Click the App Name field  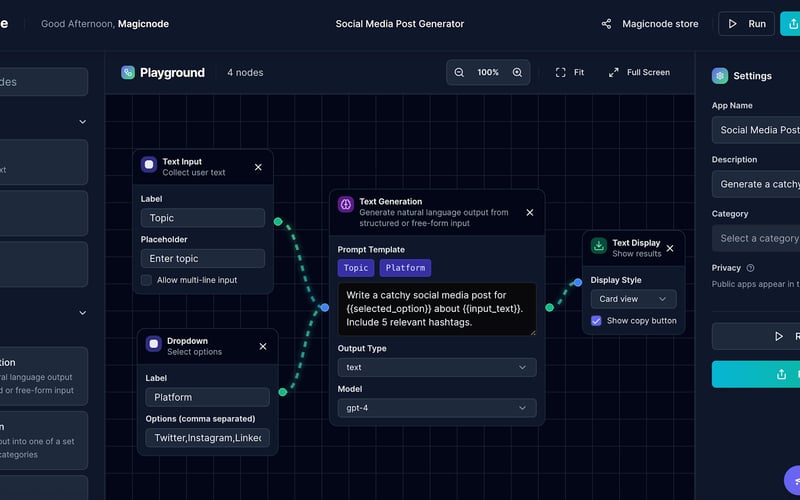click(x=756, y=130)
